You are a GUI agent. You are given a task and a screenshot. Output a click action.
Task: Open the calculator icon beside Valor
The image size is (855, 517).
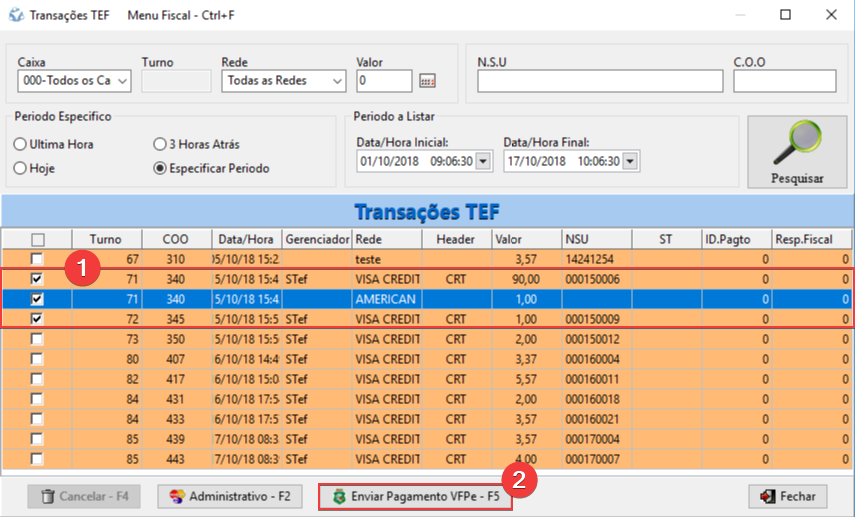pos(427,81)
